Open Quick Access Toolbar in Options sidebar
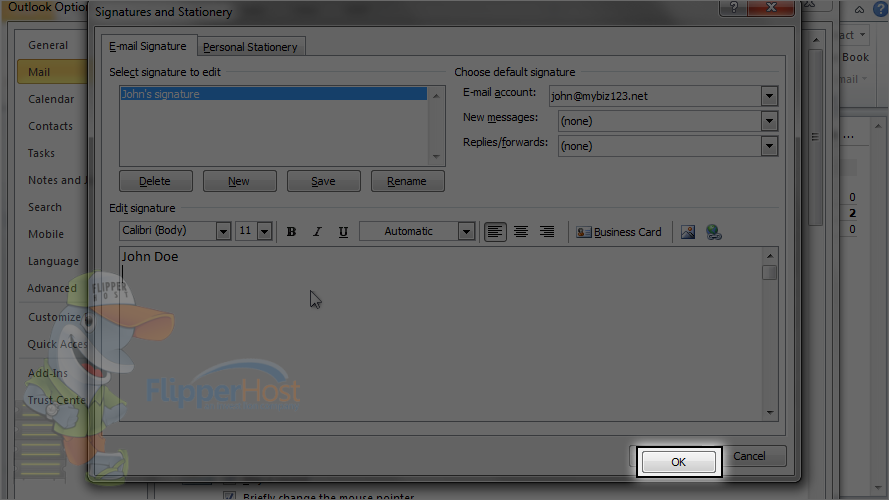The image size is (889, 500). [57, 344]
